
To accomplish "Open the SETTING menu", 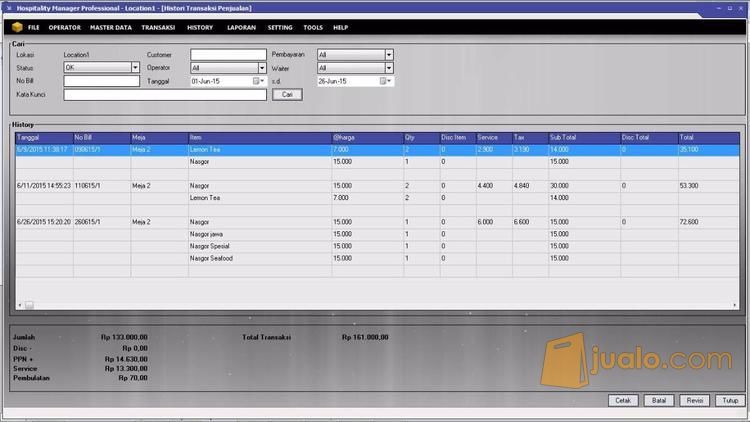I will pos(280,28).
